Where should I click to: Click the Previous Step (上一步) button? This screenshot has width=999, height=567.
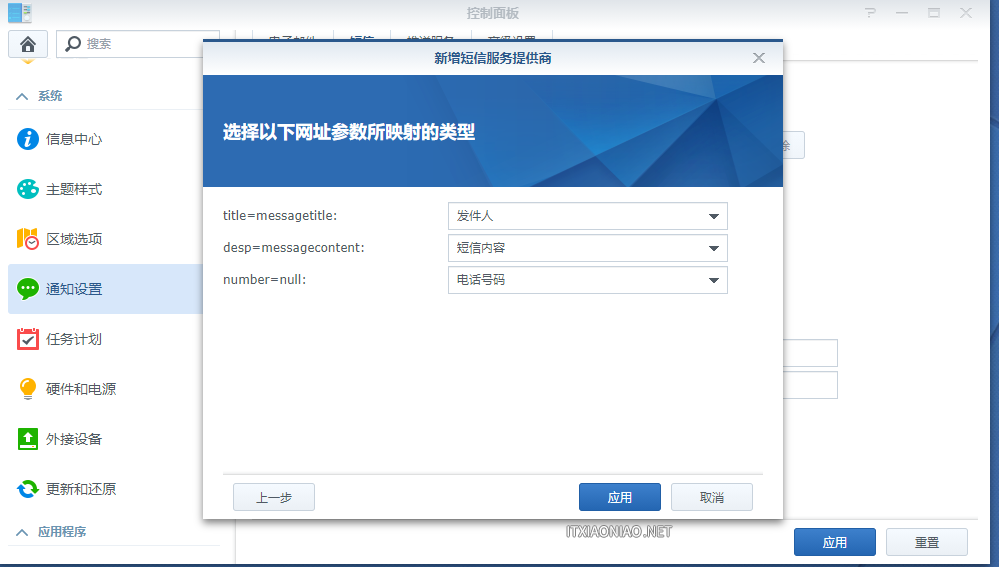point(273,497)
